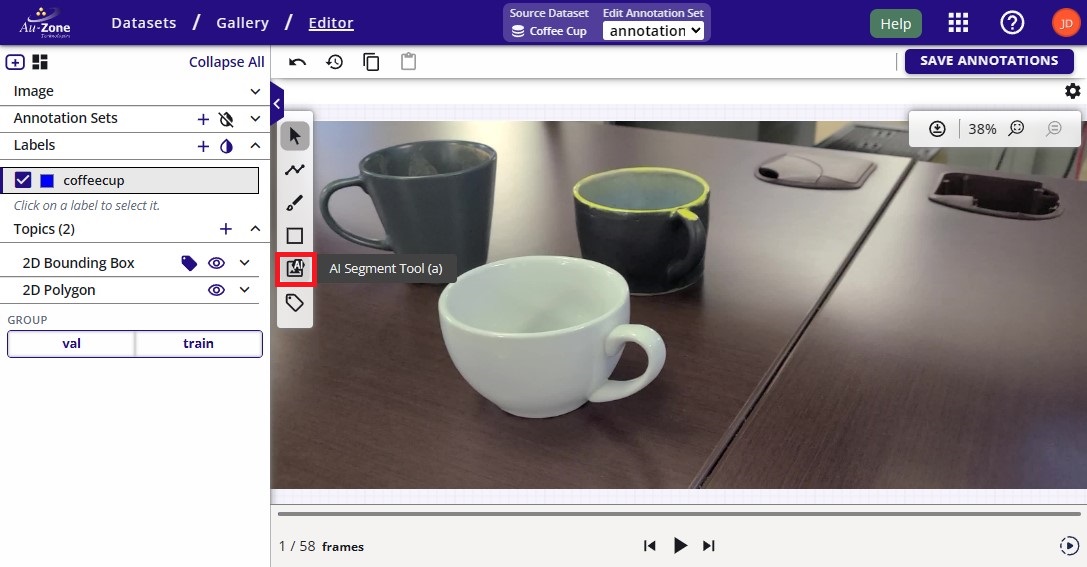Click the Save Annotations button
Viewport: 1087px width, 567px height.
988,61
